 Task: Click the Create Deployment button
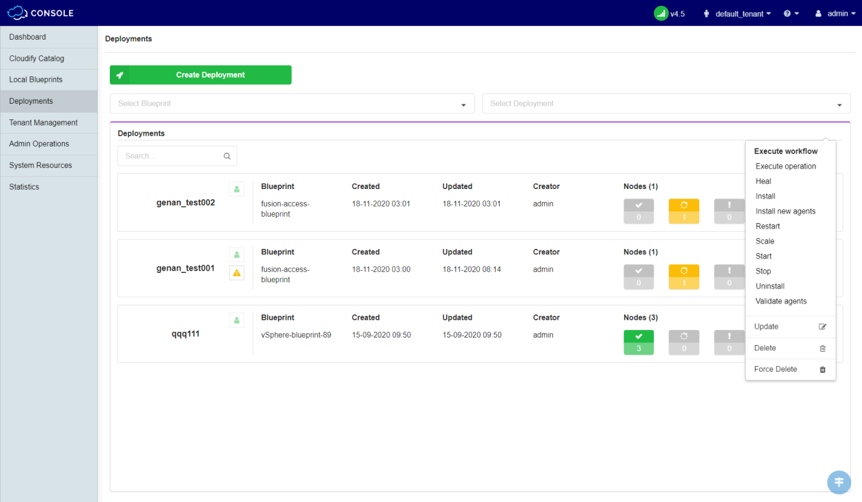pyautogui.click(x=201, y=75)
